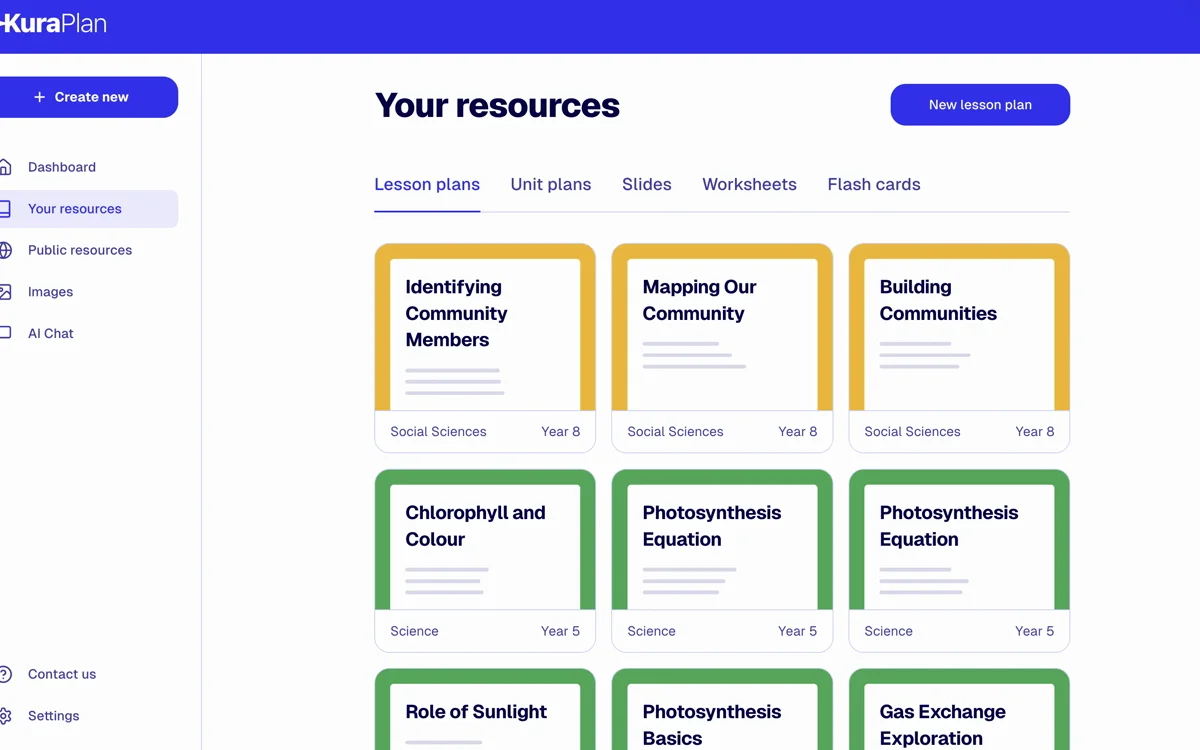Open the Create new button

coord(89,97)
